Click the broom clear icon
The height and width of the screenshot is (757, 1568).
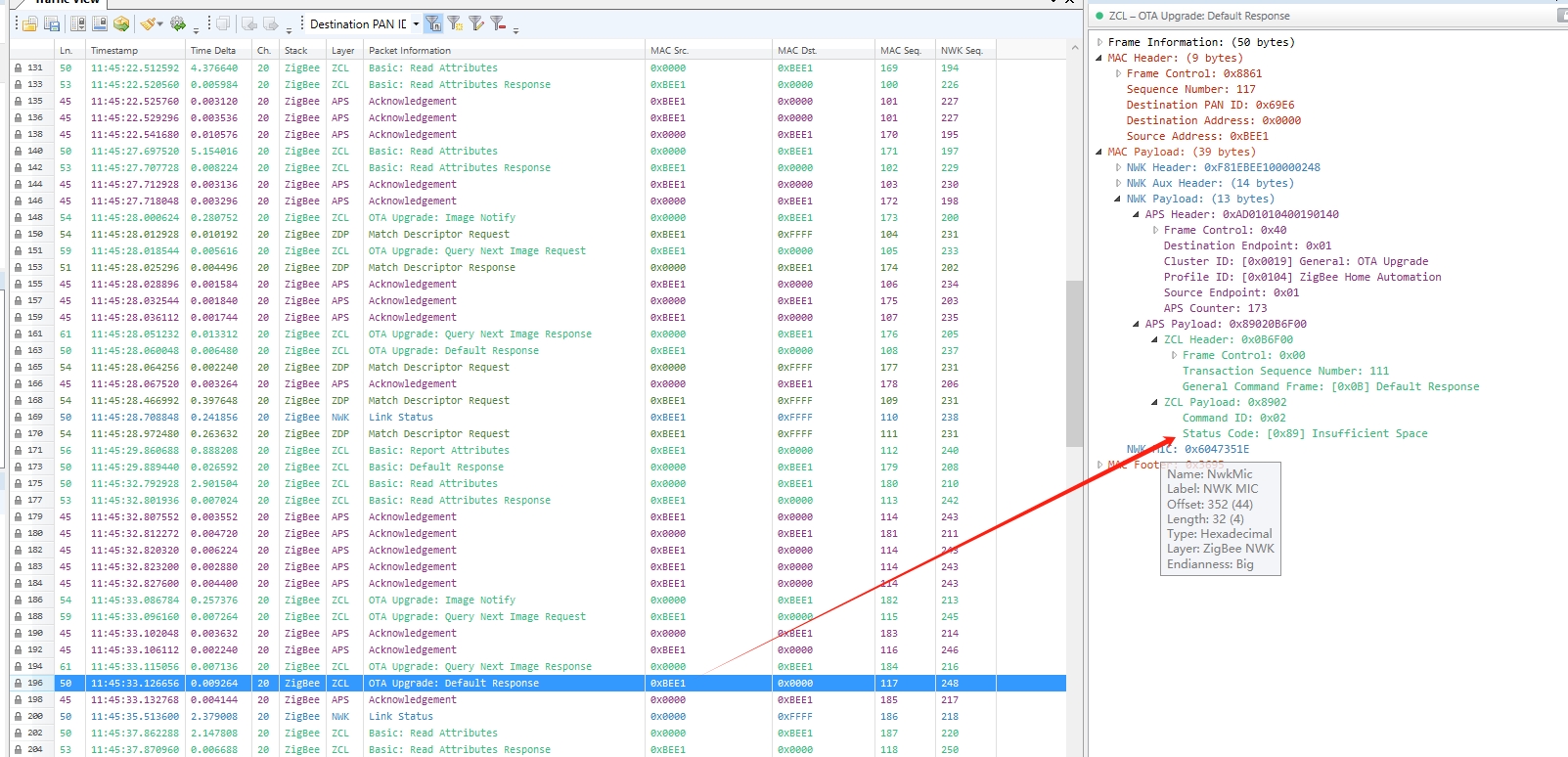click(x=148, y=23)
